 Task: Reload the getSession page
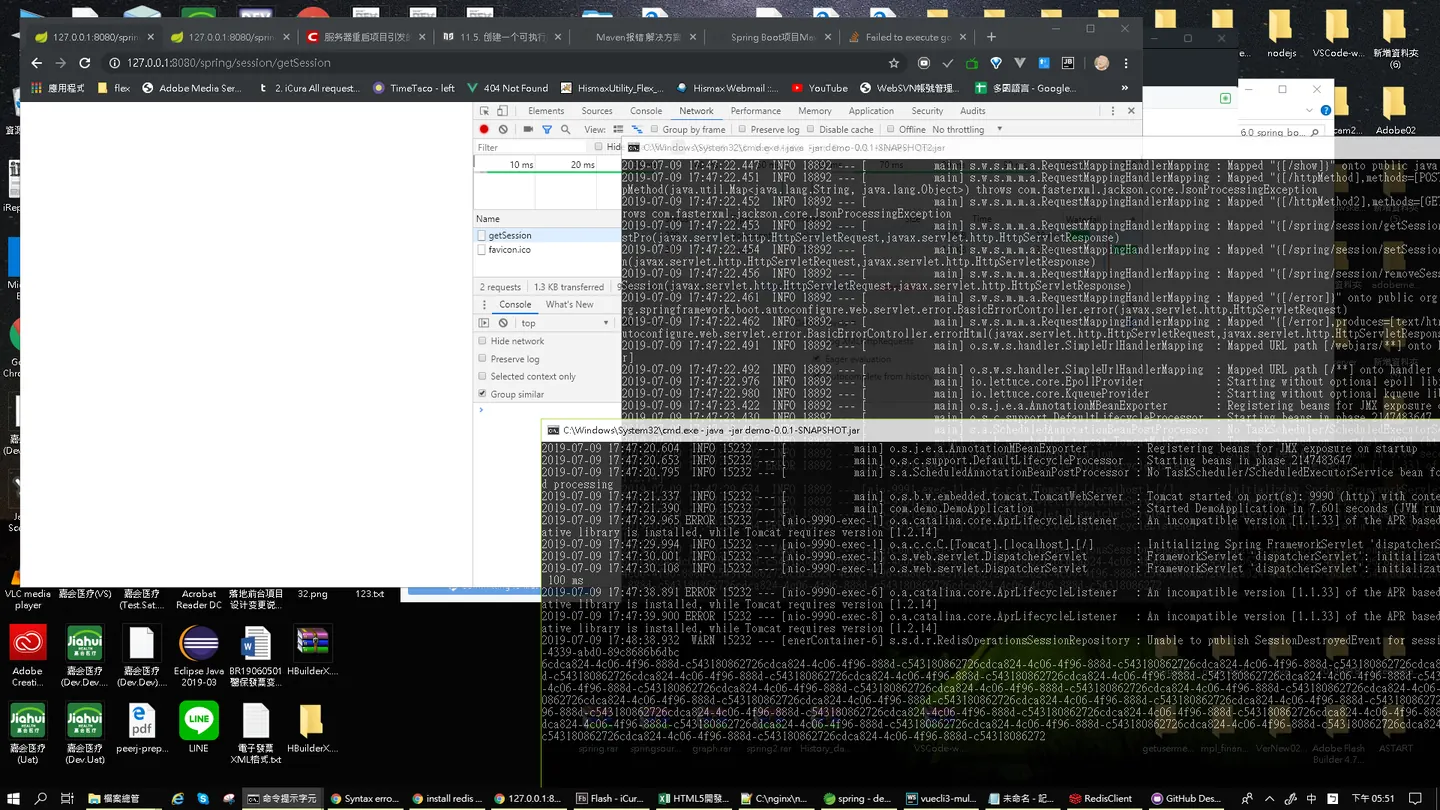coord(85,63)
